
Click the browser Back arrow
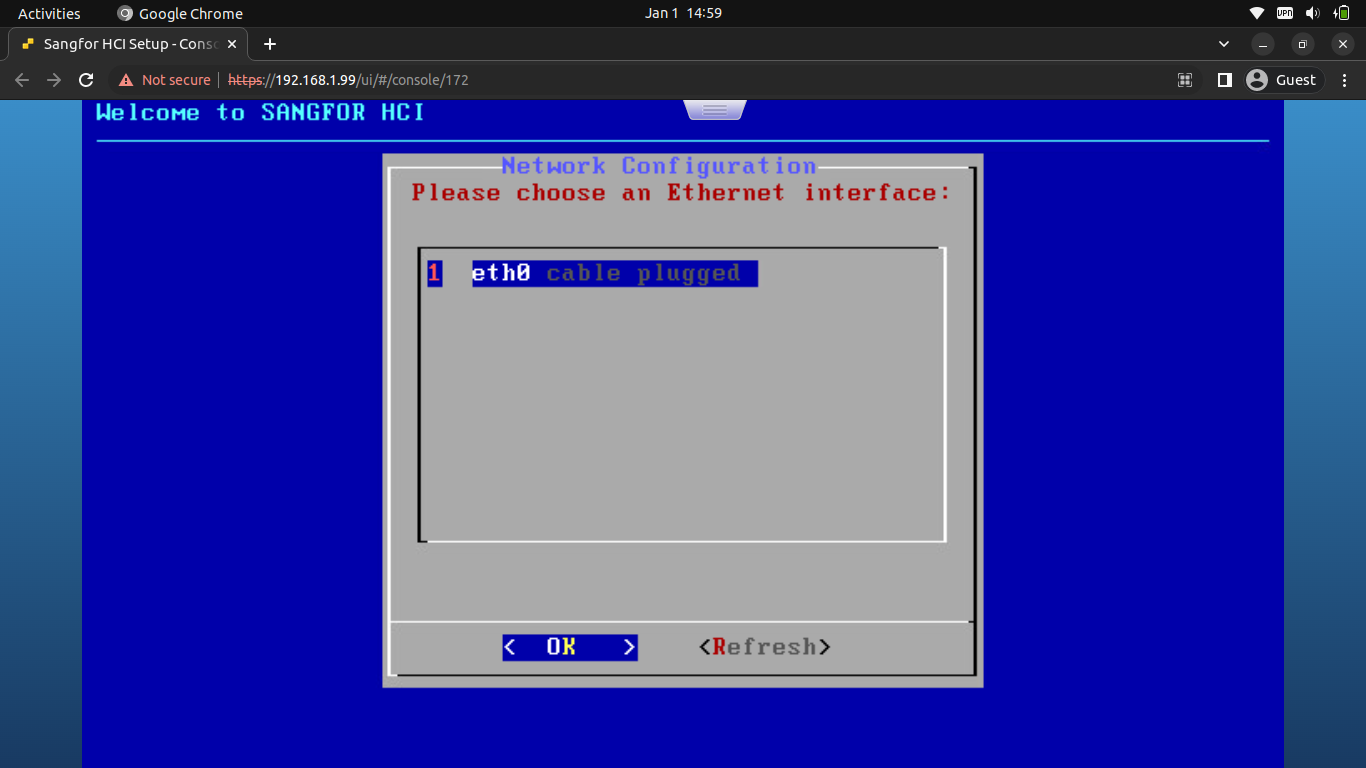[x=22, y=80]
